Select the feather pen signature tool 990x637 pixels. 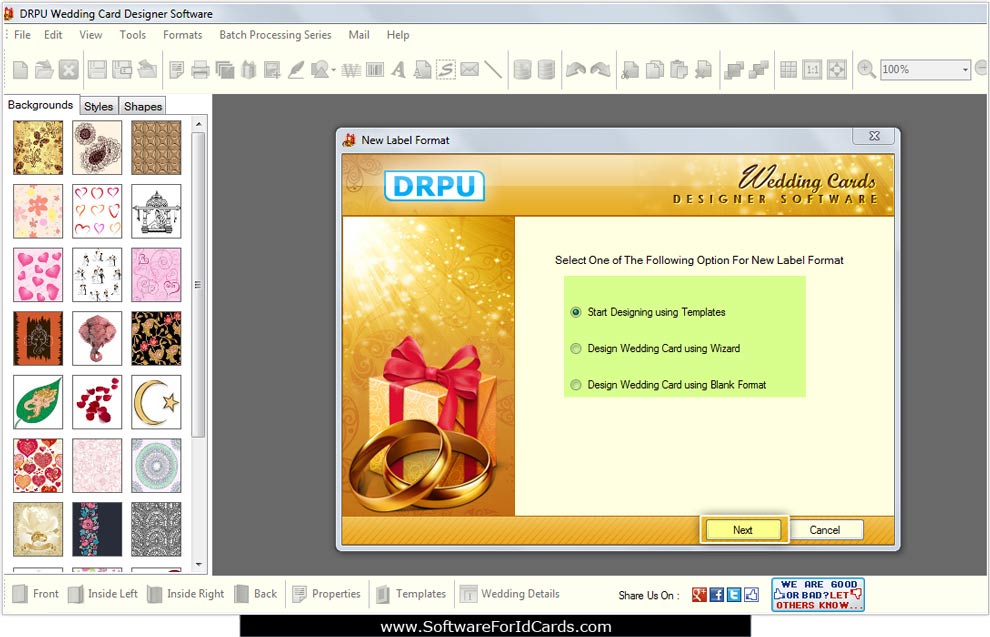295,69
